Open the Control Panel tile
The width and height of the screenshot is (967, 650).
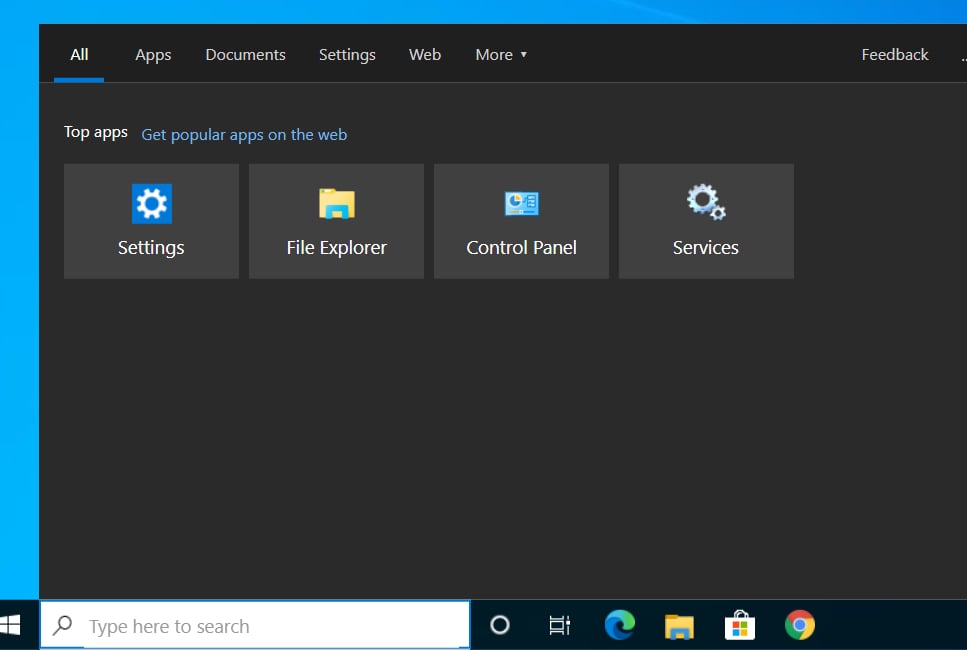point(521,221)
